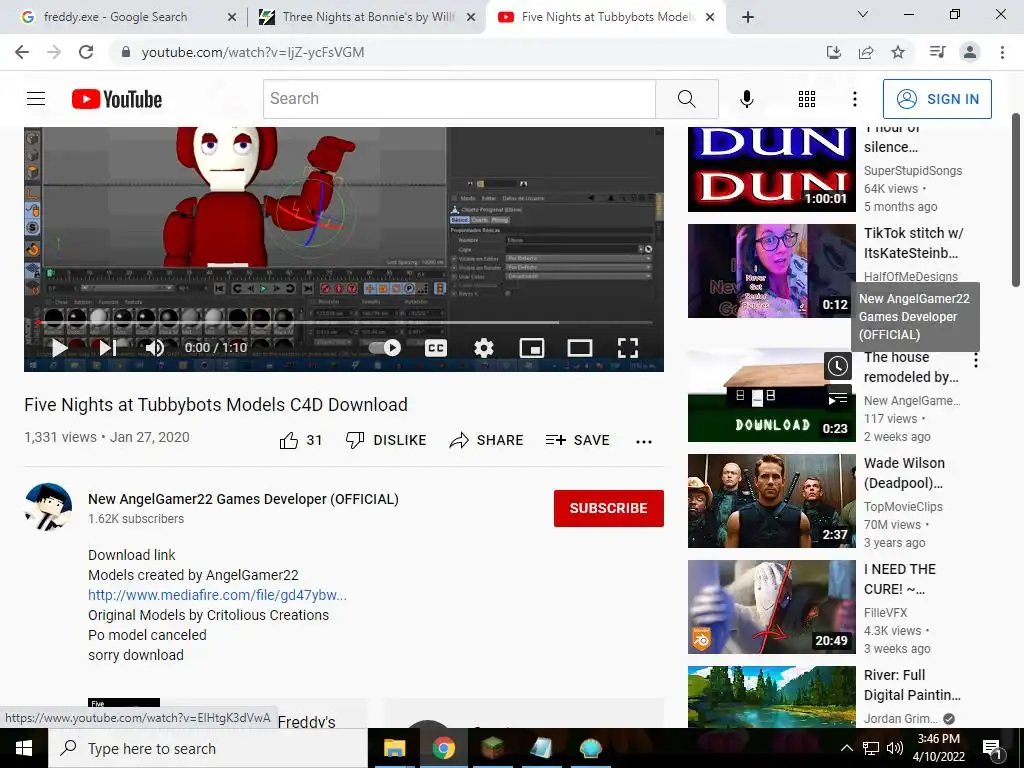Open a new browser tab
This screenshot has height=768, width=1024.
[x=748, y=18]
